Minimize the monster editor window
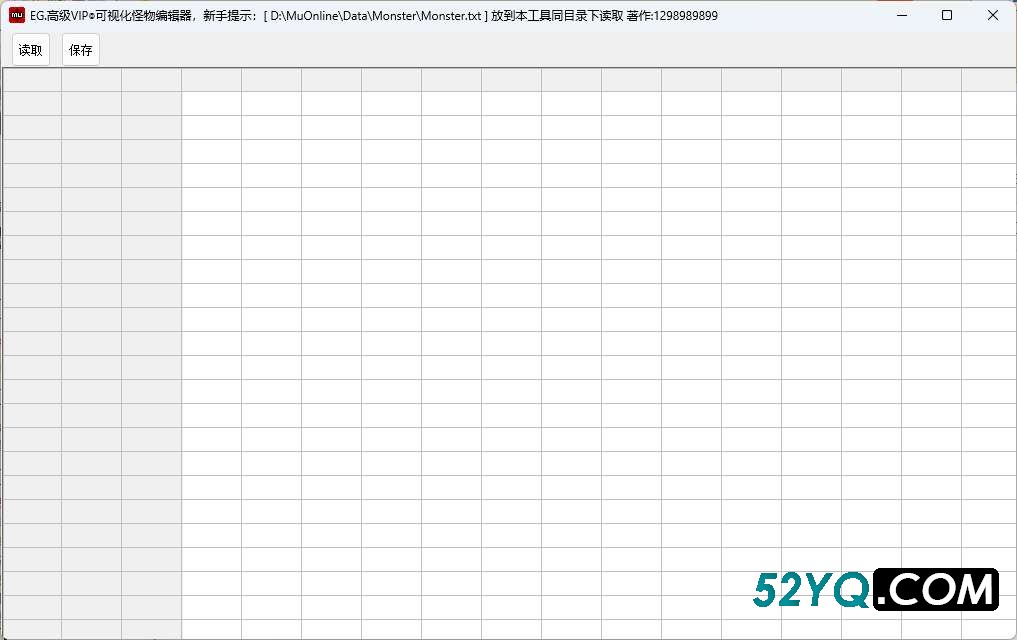 (x=902, y=15)
